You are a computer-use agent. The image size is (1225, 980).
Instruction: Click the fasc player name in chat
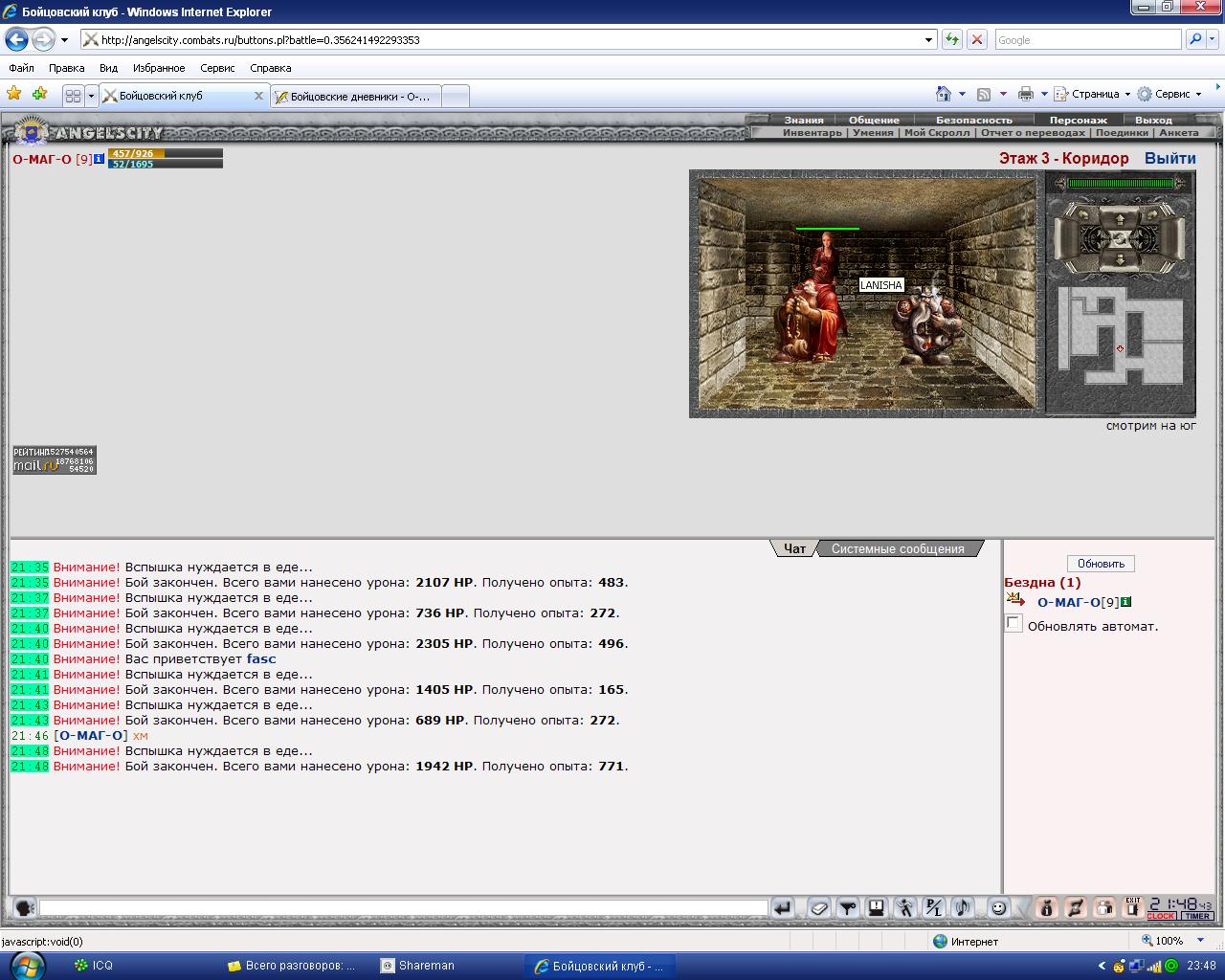[x=261, y=658]
